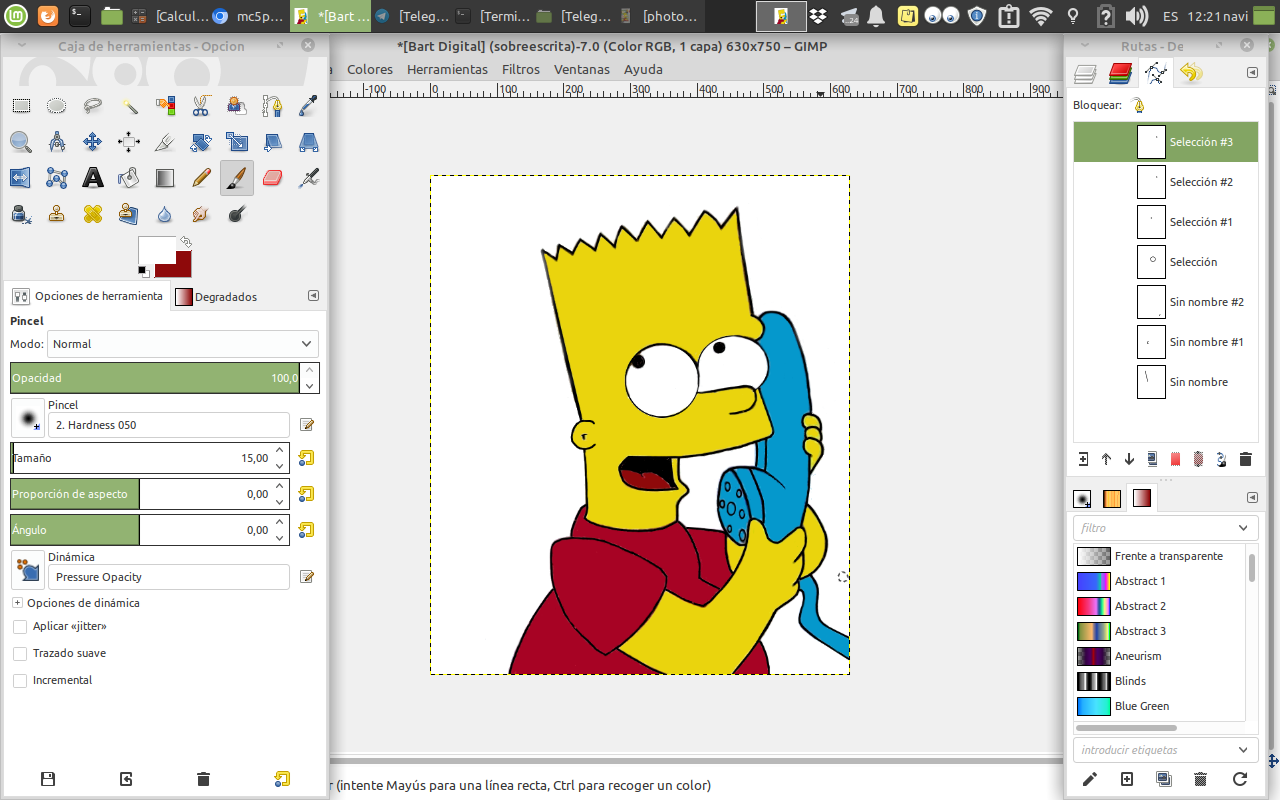
Task: Select the Alignment tool
Action: pos(129,142)
